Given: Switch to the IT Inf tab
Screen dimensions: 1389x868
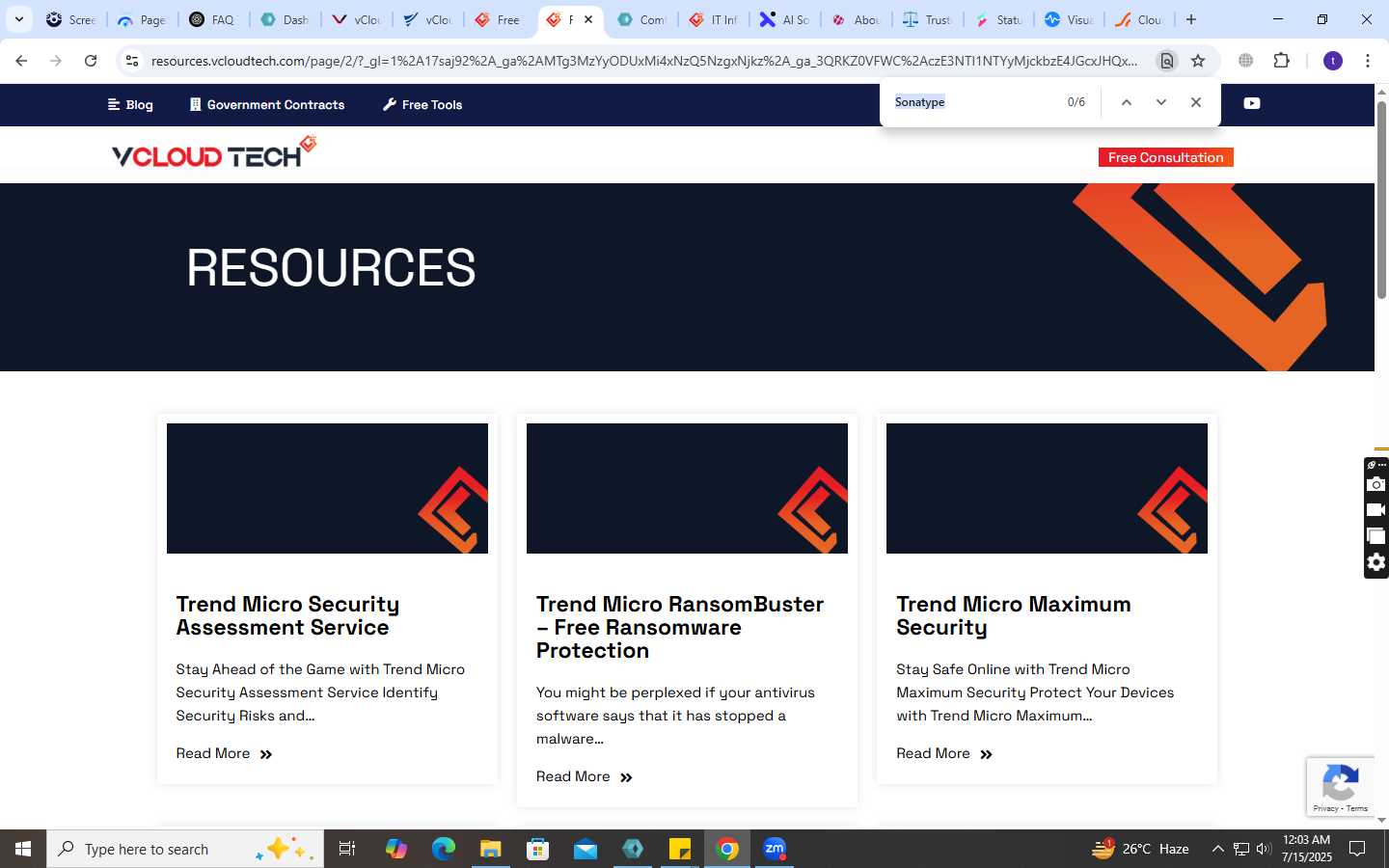Looking at the screenshot, I should click(713, 19).
